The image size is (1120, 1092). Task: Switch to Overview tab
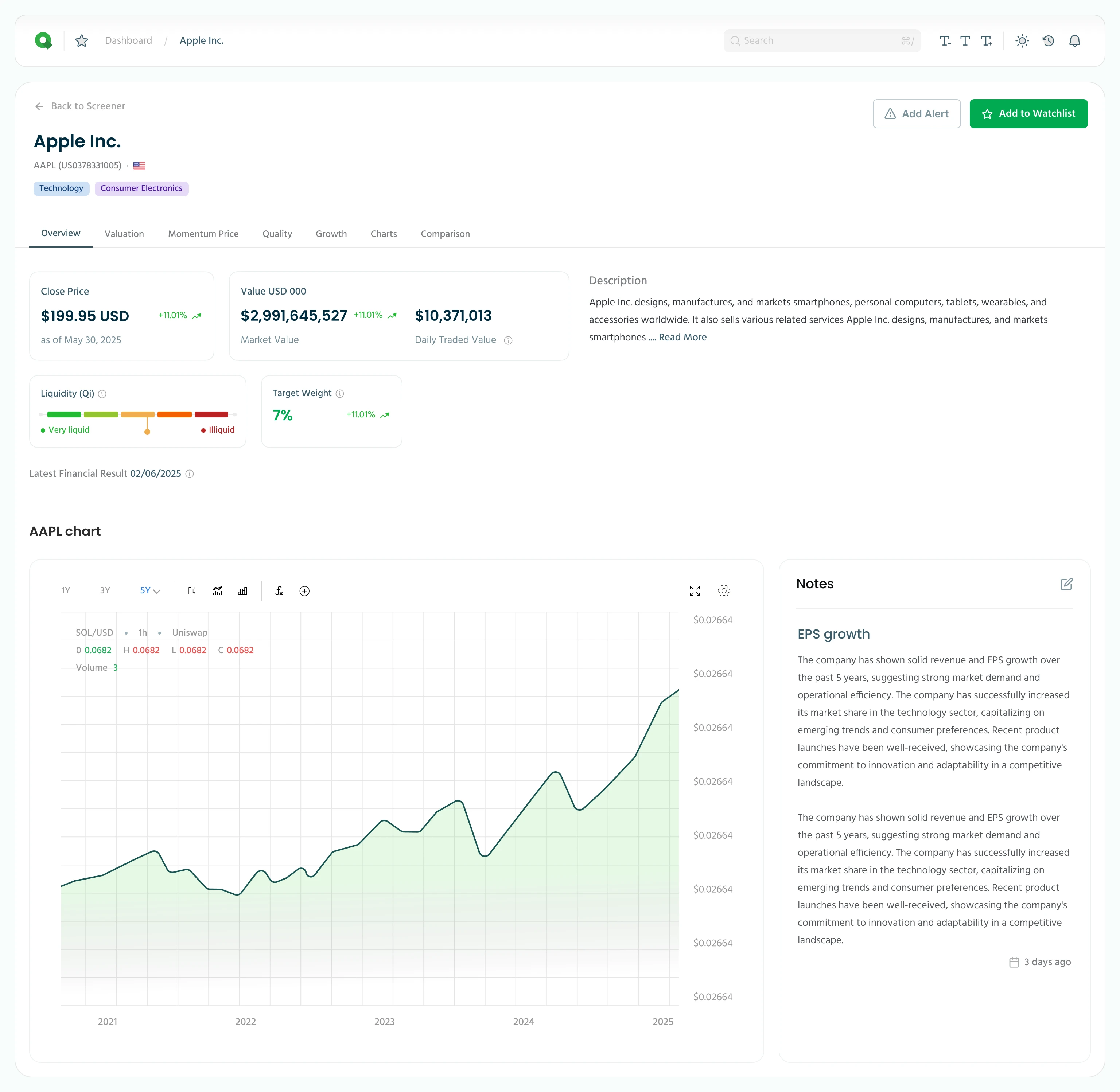[x=61, y=233]
